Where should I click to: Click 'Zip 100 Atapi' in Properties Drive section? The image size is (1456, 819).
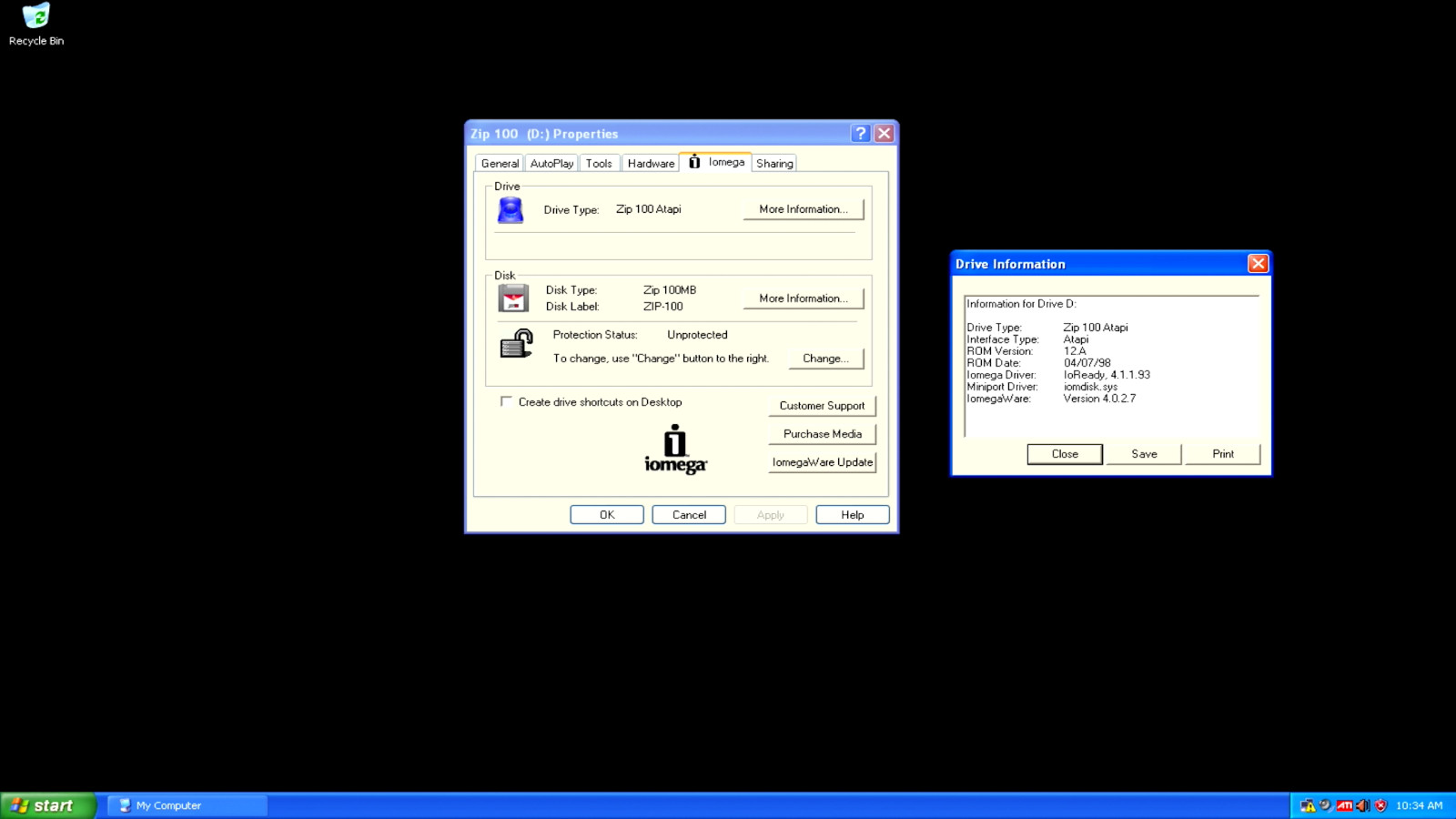(648, 209)
